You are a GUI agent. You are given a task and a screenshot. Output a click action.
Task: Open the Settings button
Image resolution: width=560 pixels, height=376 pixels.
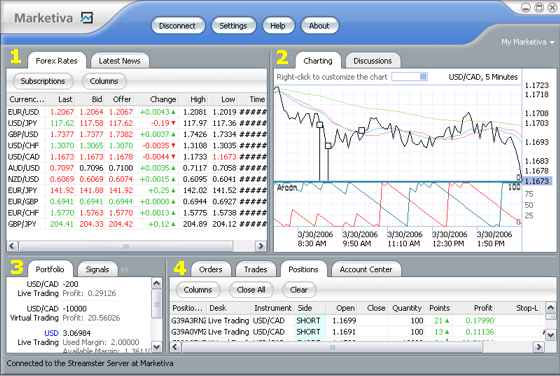[233, 26]
